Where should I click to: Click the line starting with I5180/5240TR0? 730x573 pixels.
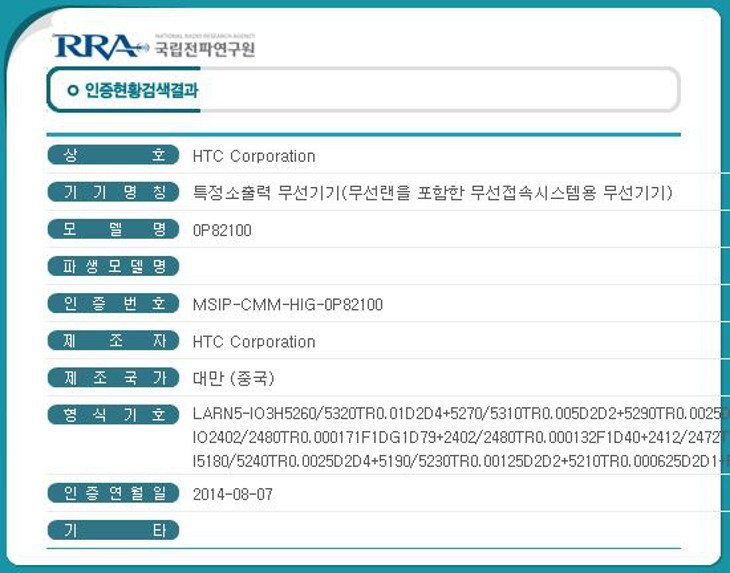tap(461, 461)
